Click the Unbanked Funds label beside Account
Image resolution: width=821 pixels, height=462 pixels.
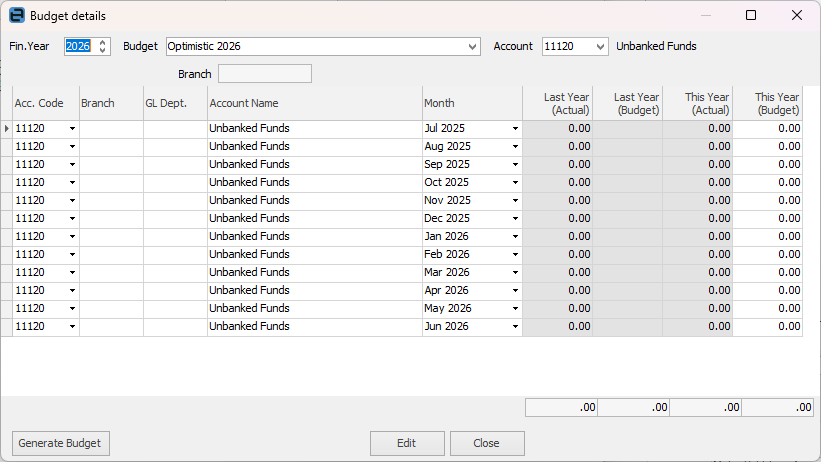coord(656,46)
